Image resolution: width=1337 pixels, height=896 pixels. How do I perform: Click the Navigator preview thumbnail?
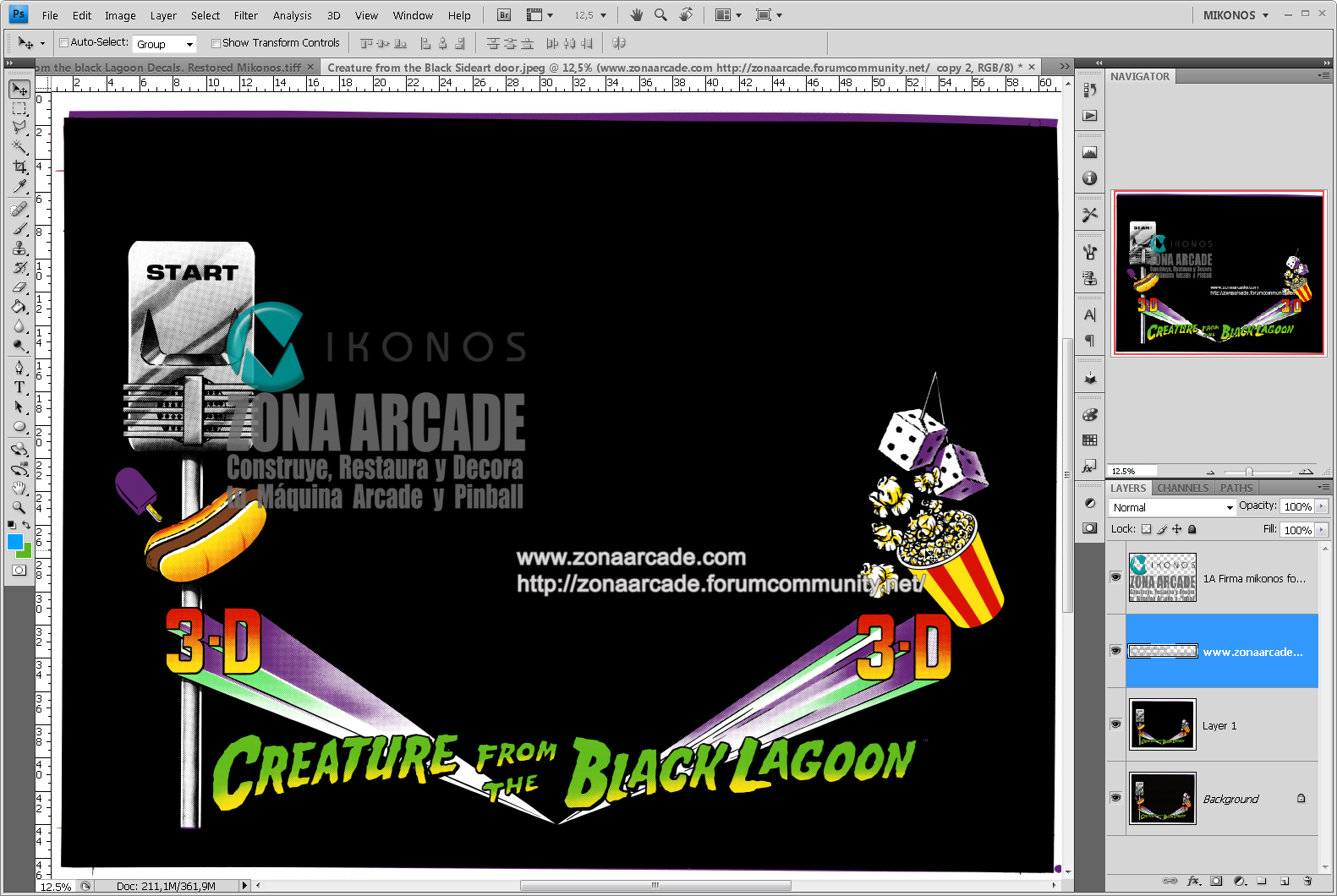click(x=1219, y=273)
